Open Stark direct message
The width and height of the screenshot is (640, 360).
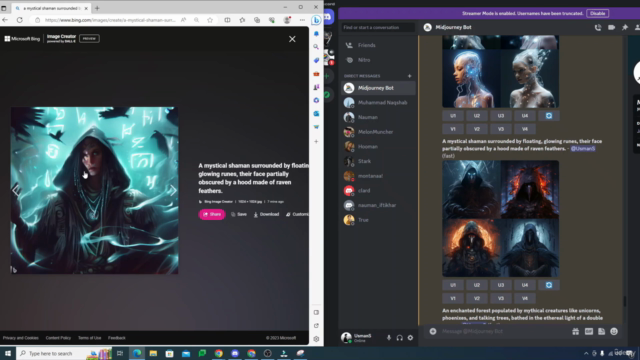point(378,161)
